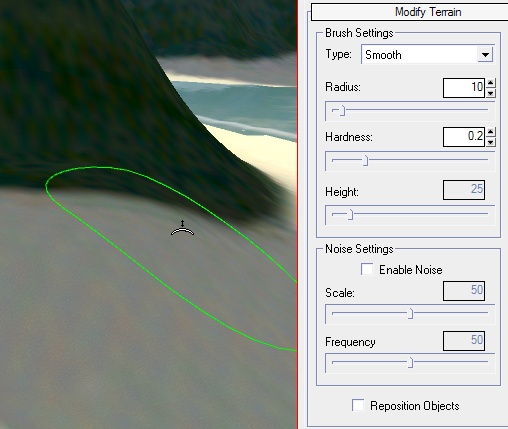508x429 pixels.
Task: Decrease Radius with the down spinner arrow
Action: pyautogui.click(x=490, y=93)
